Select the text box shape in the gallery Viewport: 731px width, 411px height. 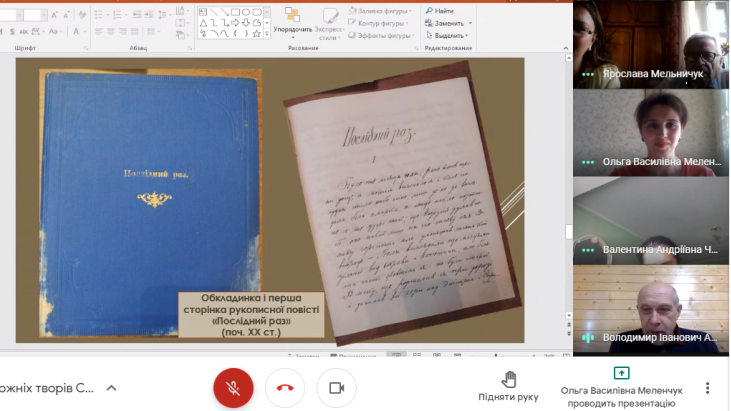pos(203,12)
